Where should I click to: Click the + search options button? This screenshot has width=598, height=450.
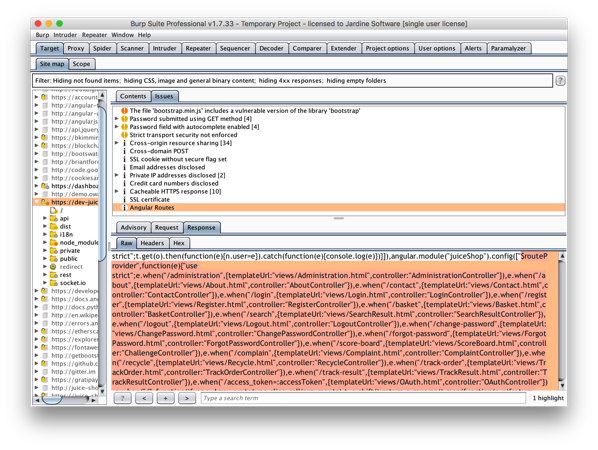(165, 398)
